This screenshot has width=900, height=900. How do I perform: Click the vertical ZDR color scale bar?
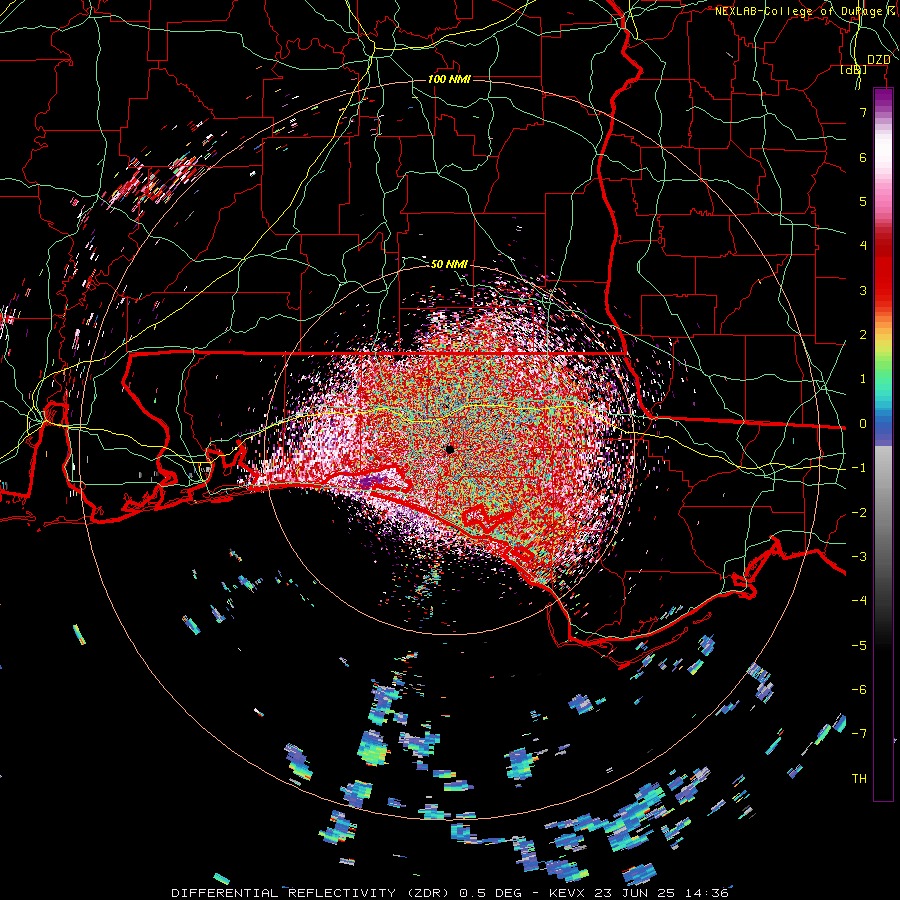point(883,444)
